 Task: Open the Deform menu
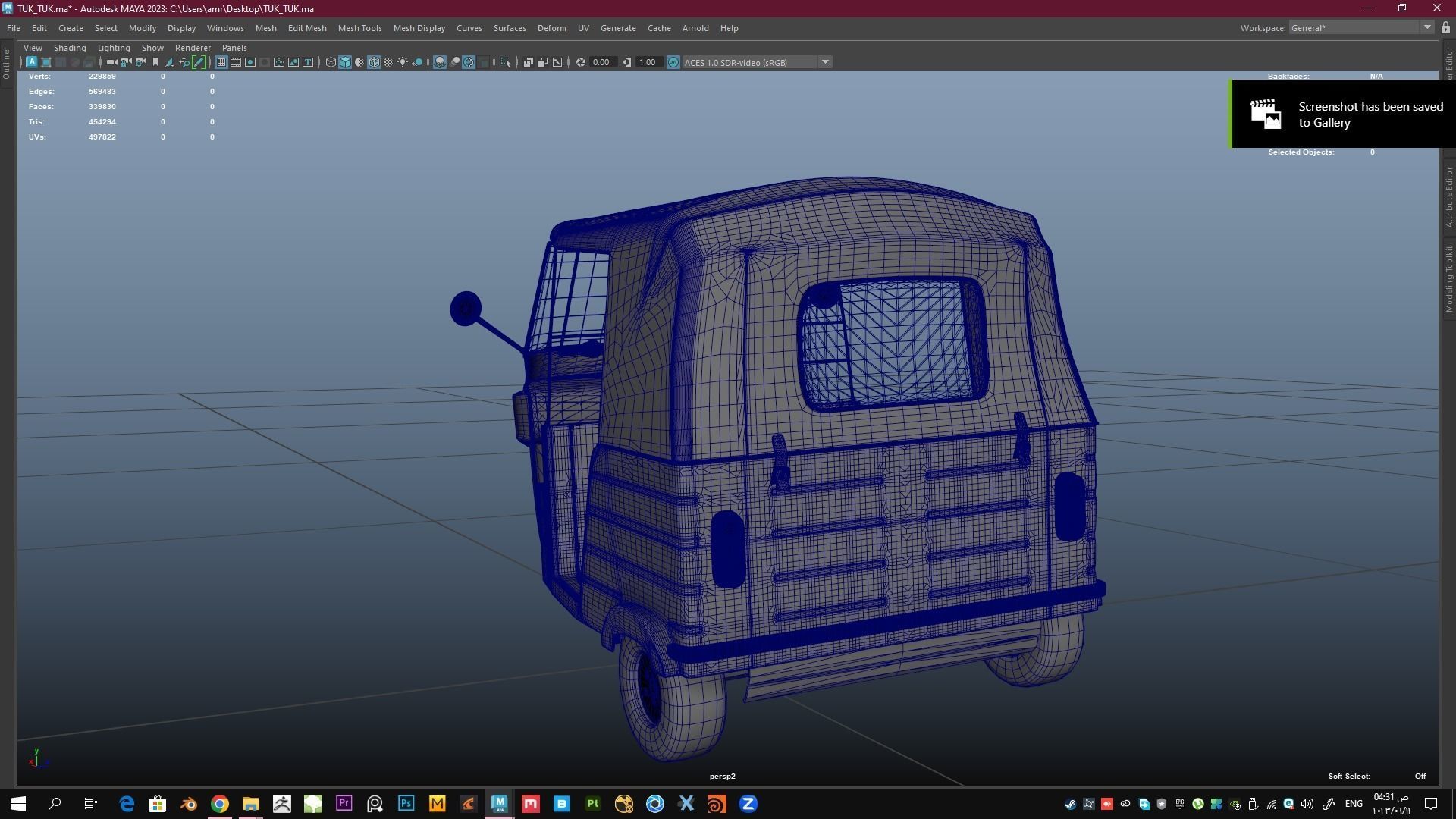[x=551, y=28]
